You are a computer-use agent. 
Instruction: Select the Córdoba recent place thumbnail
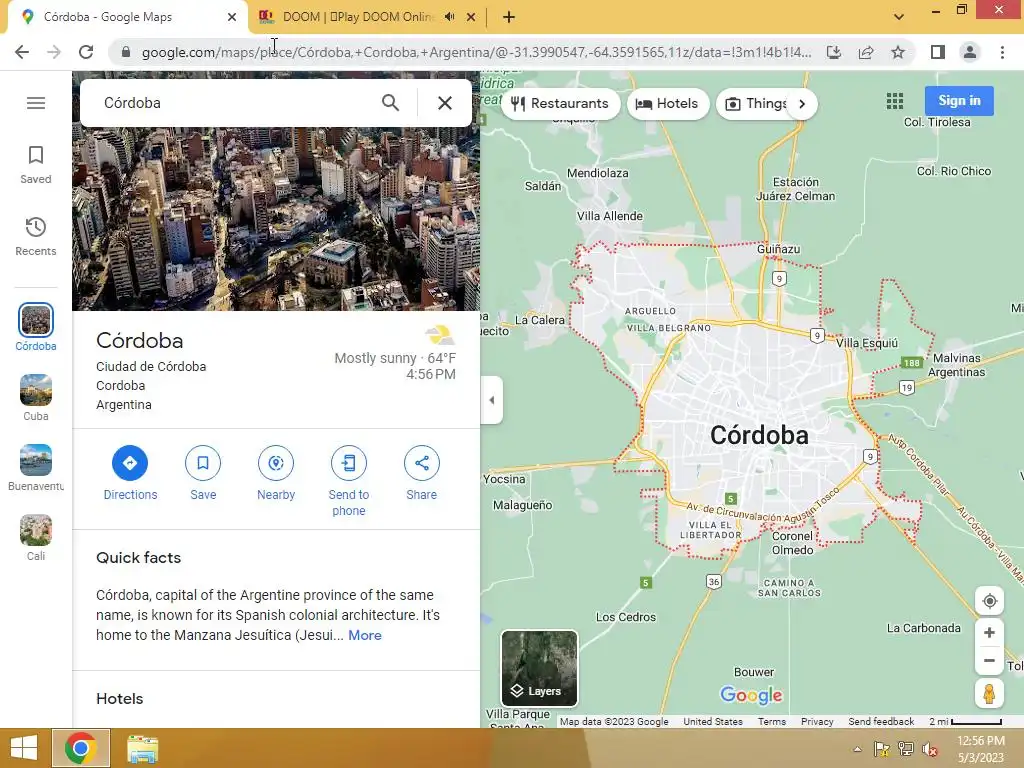[x=36, y=327]
